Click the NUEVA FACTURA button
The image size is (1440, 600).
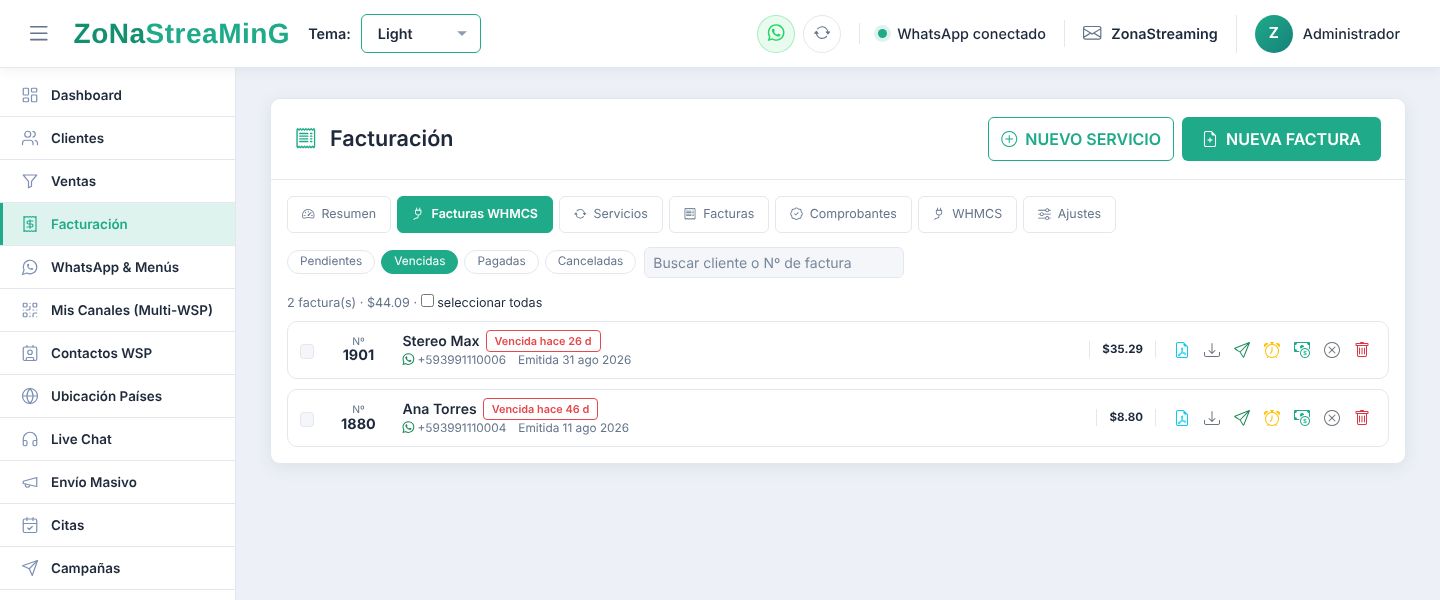1281,139
